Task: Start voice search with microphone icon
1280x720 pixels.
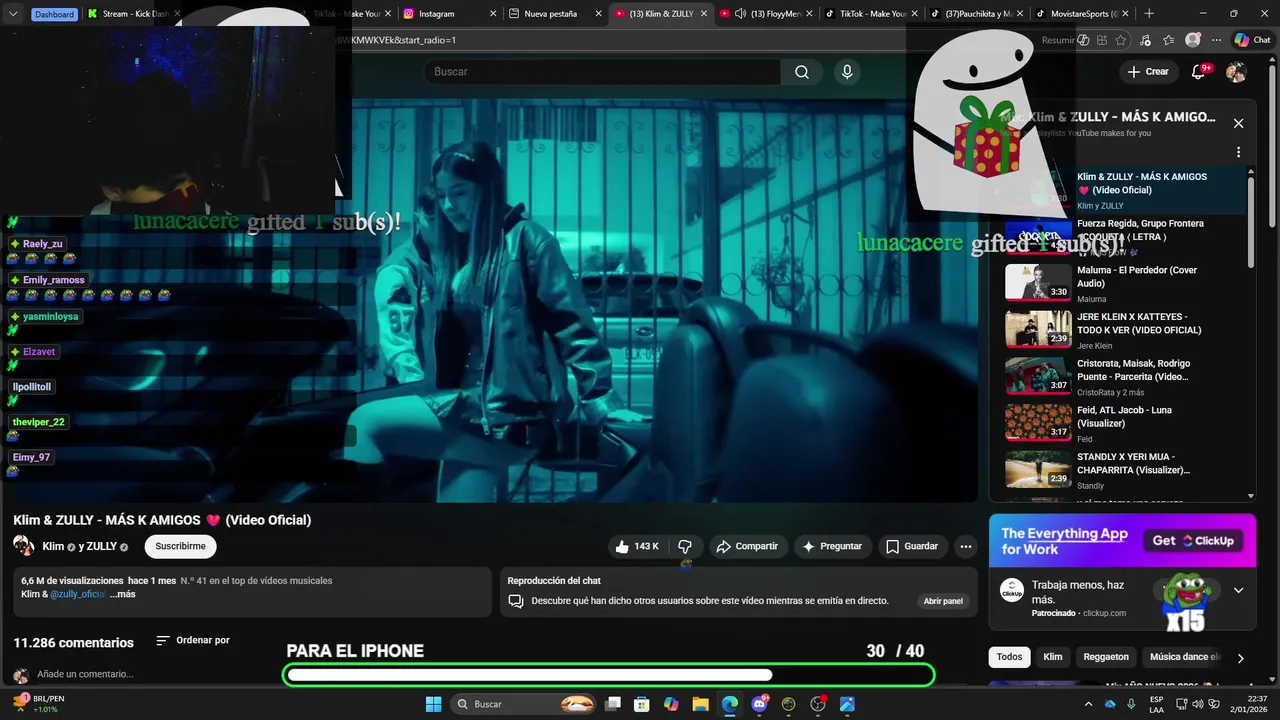Action: pyautogui.click(x=847, y=72)
